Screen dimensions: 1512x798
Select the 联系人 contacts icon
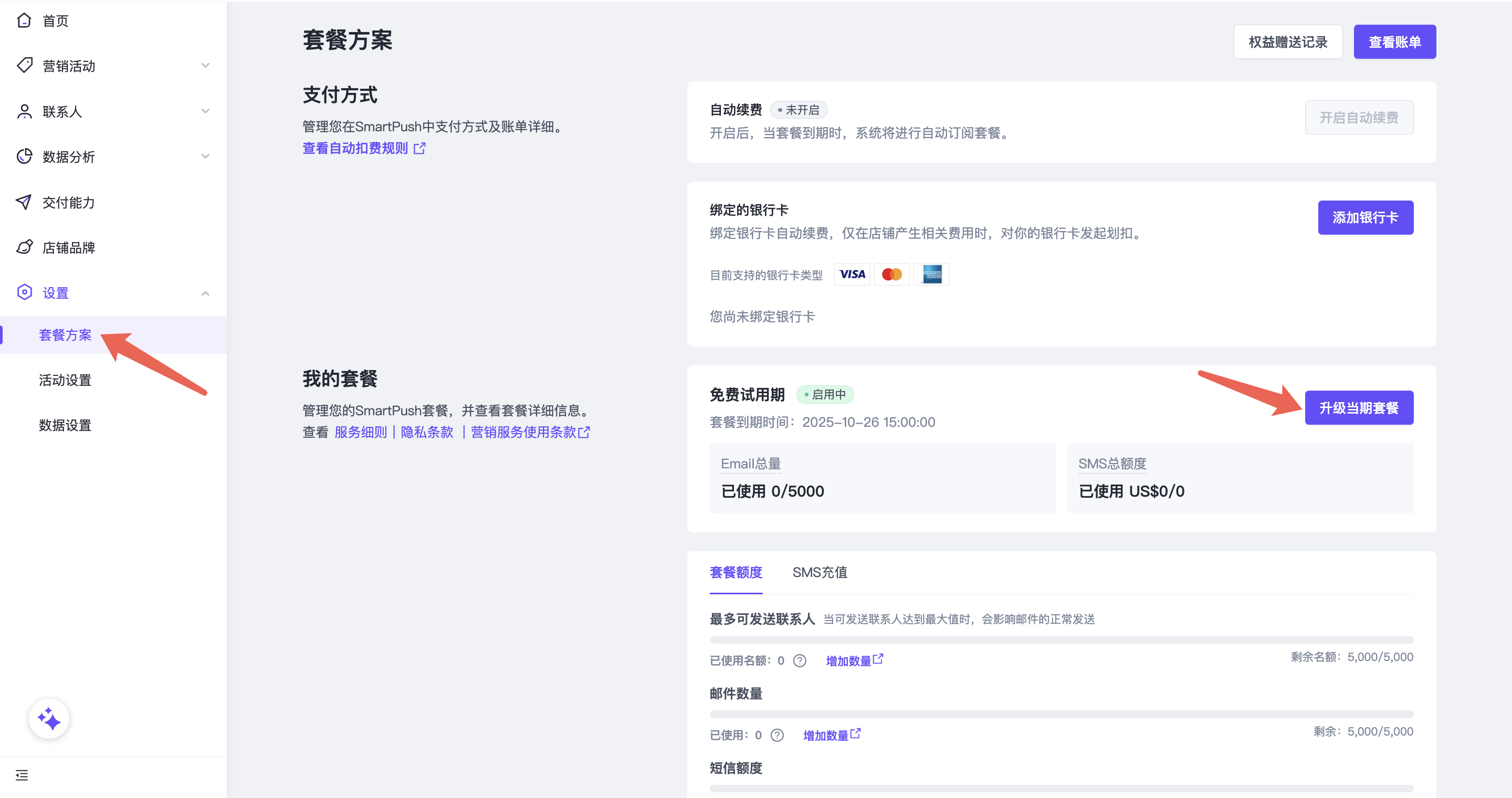pyautogui.click(x=24, y=111)
